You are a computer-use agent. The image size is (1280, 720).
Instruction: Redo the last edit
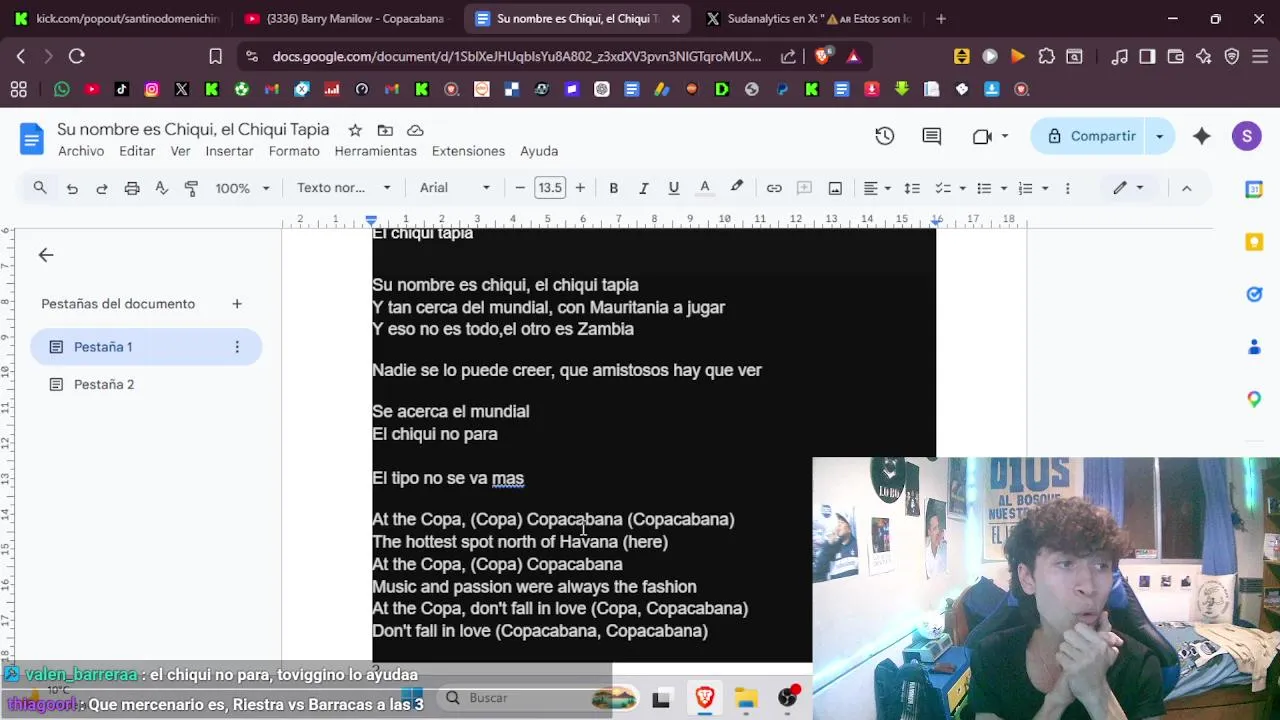point(102,188)
